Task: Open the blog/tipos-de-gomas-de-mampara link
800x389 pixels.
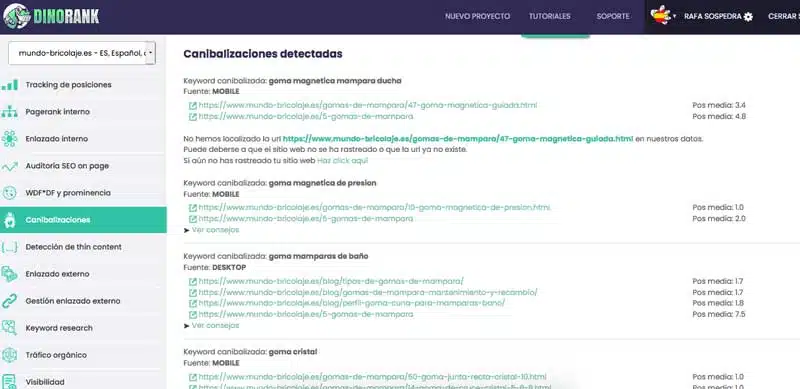Action: [331, 281]
